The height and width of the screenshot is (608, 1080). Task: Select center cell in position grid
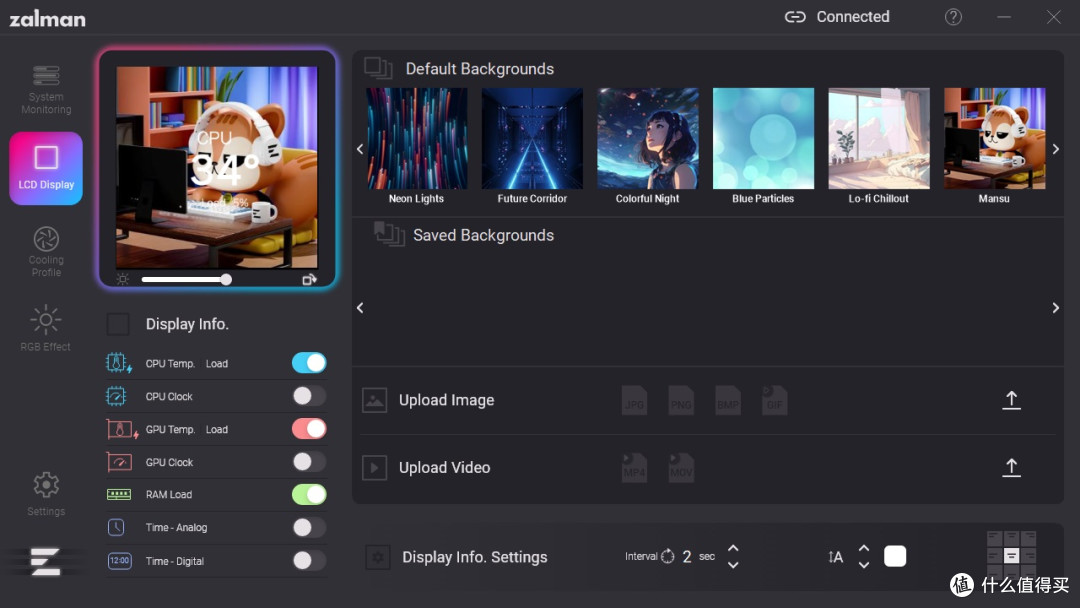(x=1011, y=556)
